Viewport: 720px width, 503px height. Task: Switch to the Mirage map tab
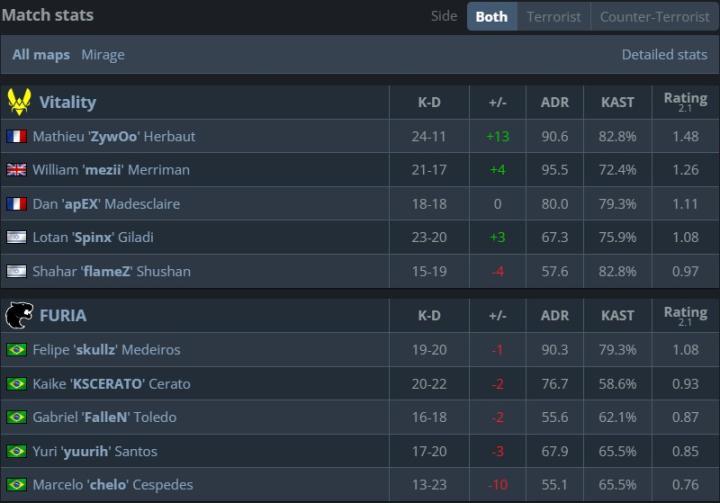click(x=103, y=55)
